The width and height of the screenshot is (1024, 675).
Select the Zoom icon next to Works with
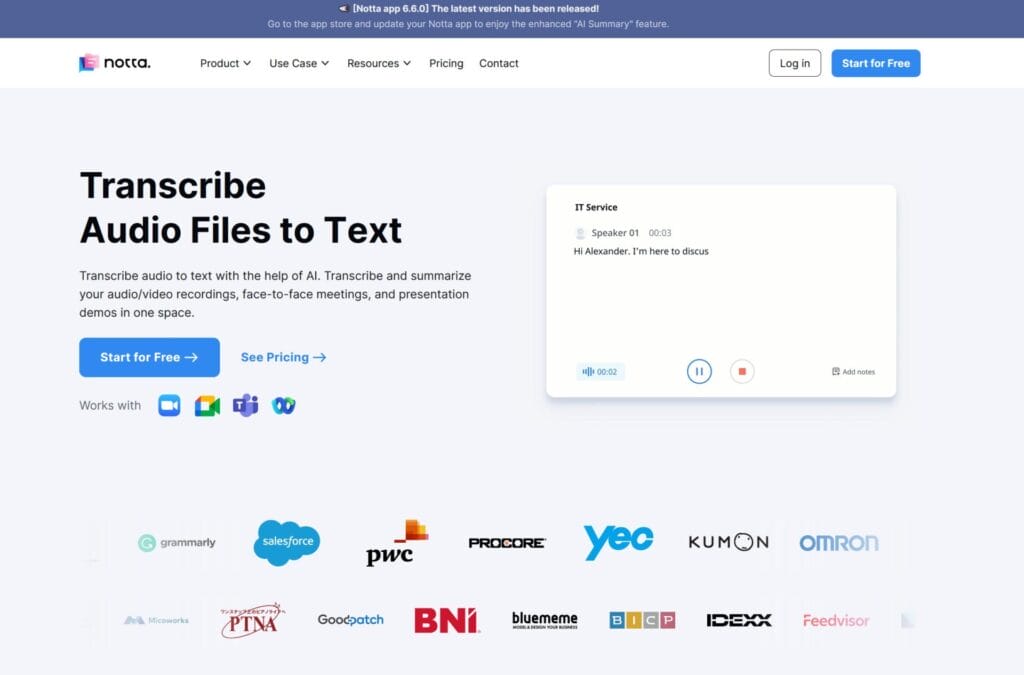click(x=168, y=405)
